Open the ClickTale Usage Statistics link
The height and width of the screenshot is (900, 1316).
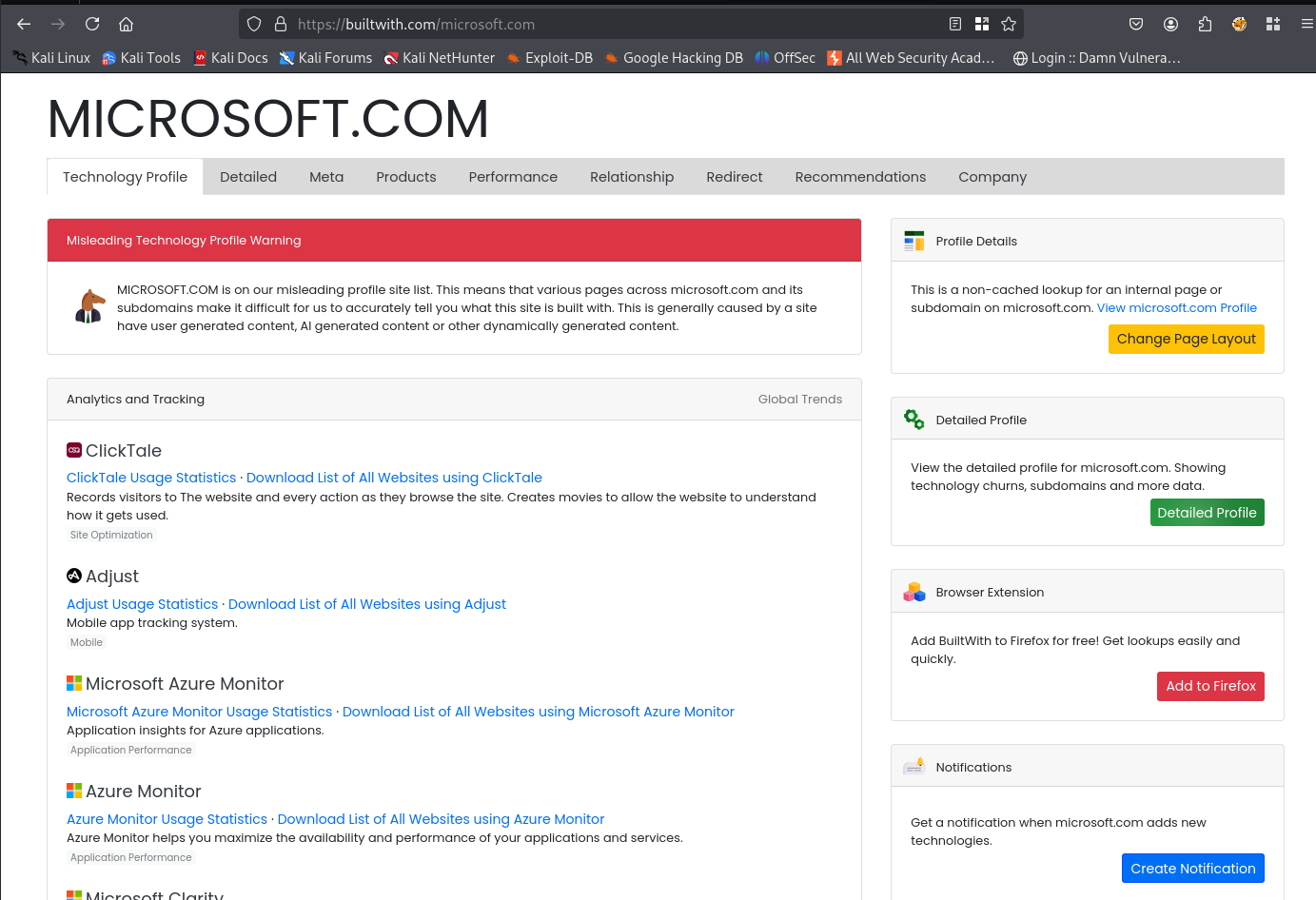[x=151, y=478]
